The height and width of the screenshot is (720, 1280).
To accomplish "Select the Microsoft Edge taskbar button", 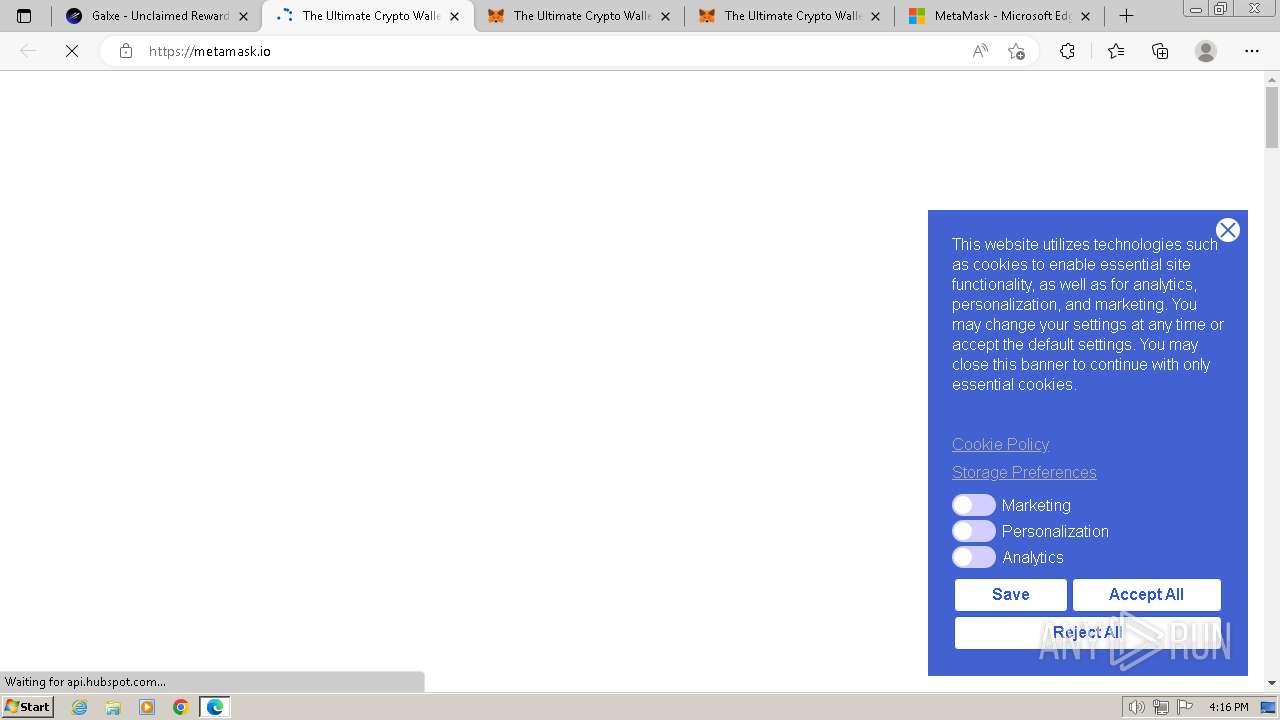I will pyautogui.click(x=215, y=707).
